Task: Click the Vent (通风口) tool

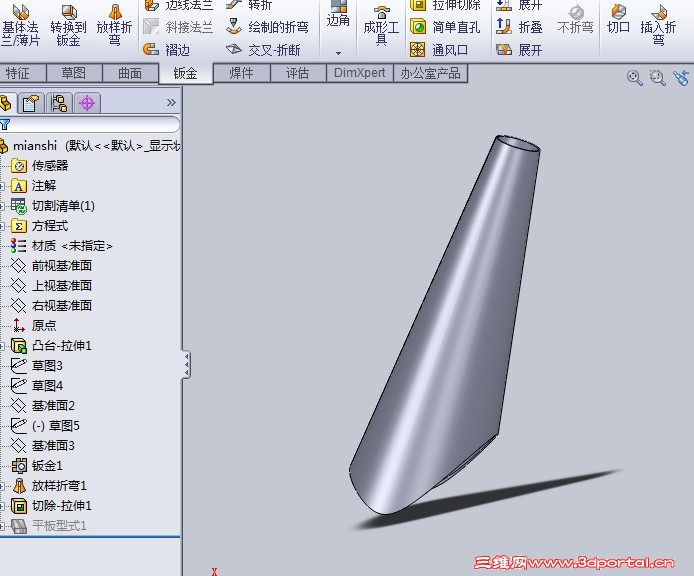Action: click(439, 50)
